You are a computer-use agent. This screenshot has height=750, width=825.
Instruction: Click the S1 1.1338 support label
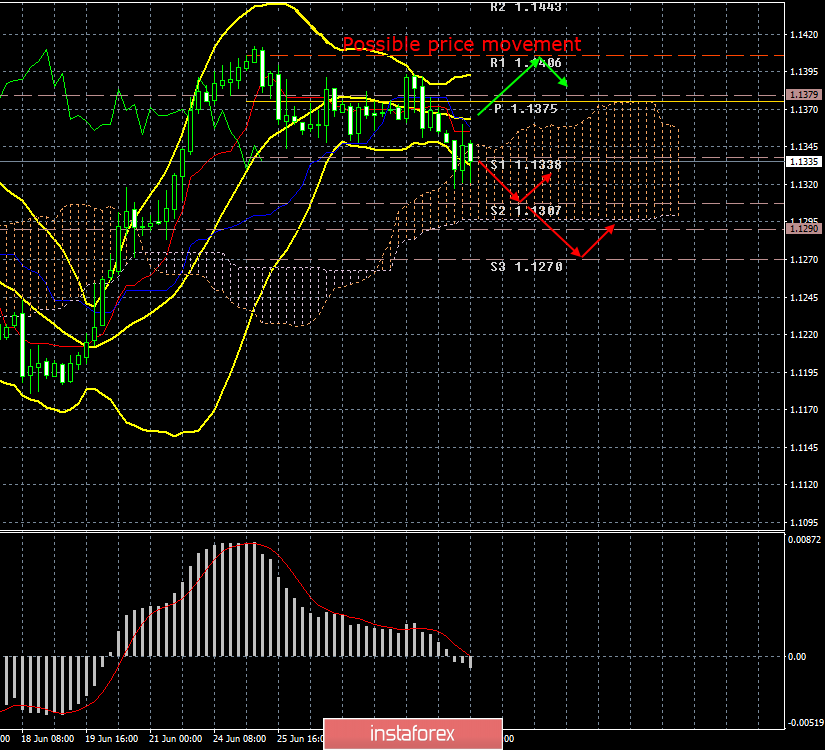(x=526, y=165)
